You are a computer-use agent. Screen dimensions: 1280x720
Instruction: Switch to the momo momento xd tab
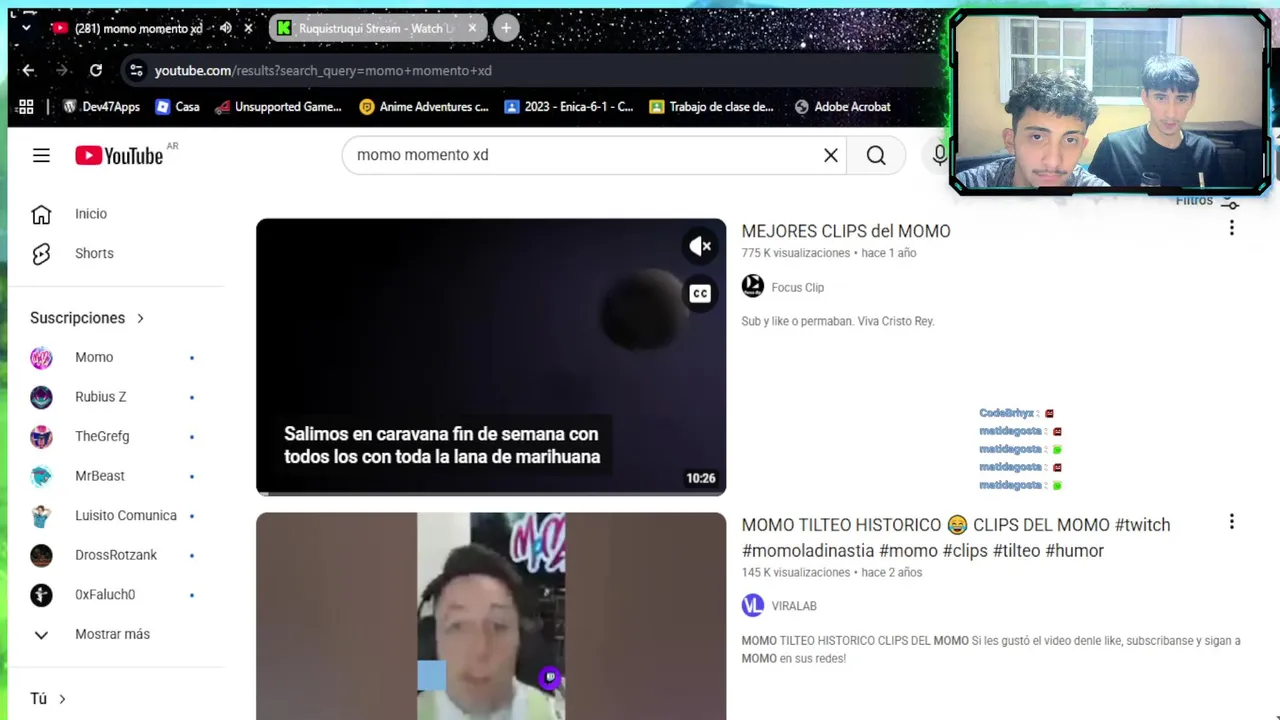tap(138, 28)
